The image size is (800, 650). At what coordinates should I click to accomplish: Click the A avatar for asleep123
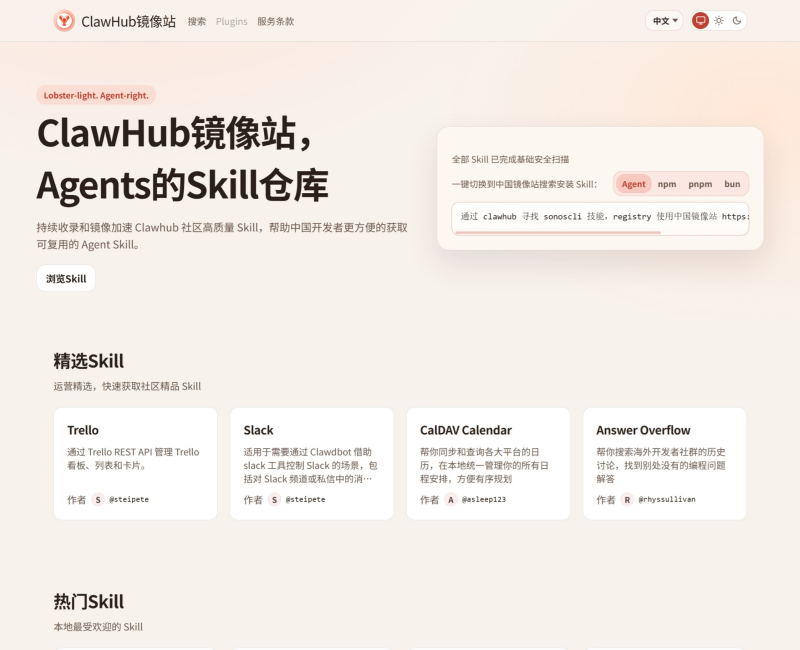pyautogui.click(x=451, y=499)
